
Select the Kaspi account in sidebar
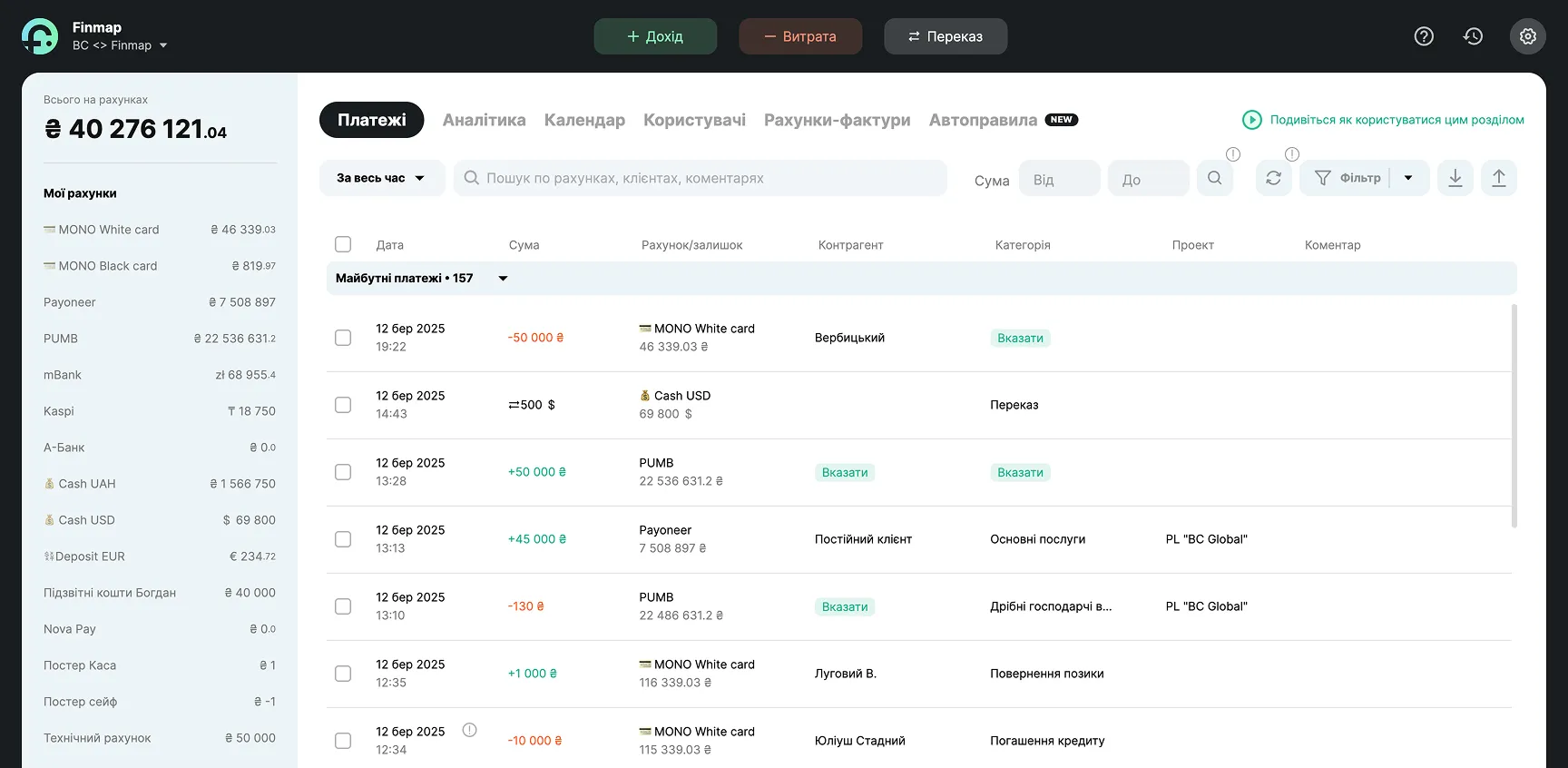click(x=160, y=411)
